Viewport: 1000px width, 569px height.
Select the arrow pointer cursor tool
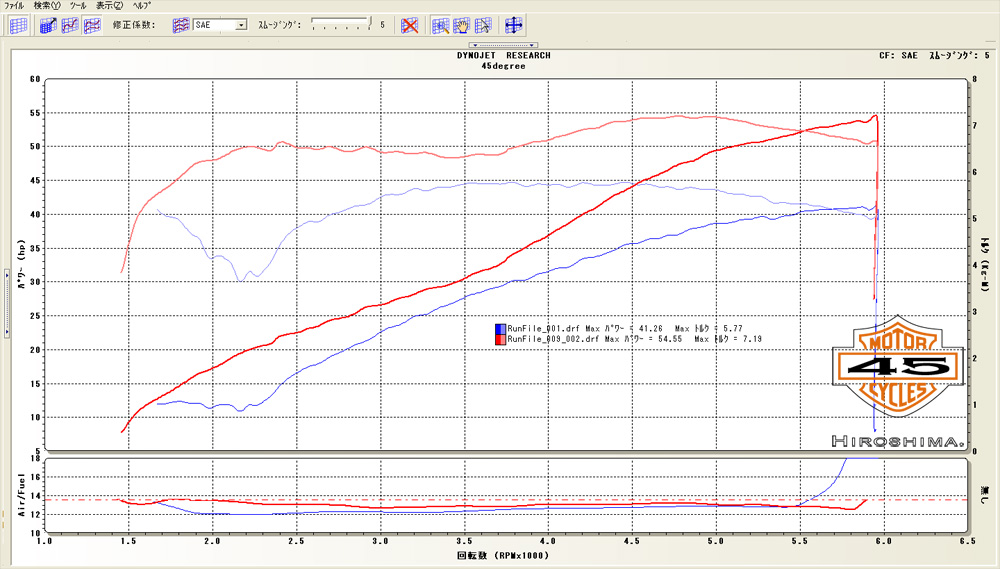[484, 25]
